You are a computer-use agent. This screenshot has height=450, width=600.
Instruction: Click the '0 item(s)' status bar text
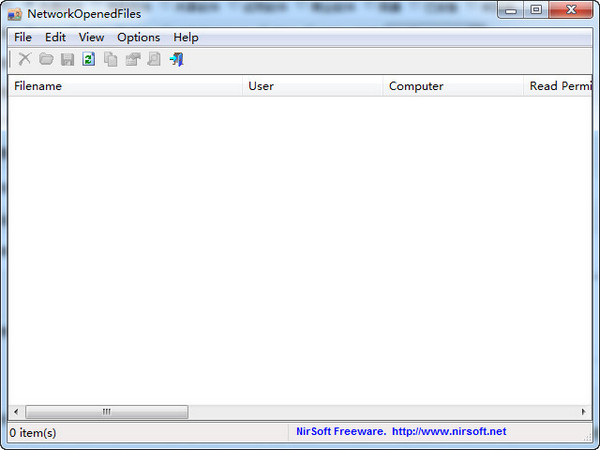coord(33,433)
